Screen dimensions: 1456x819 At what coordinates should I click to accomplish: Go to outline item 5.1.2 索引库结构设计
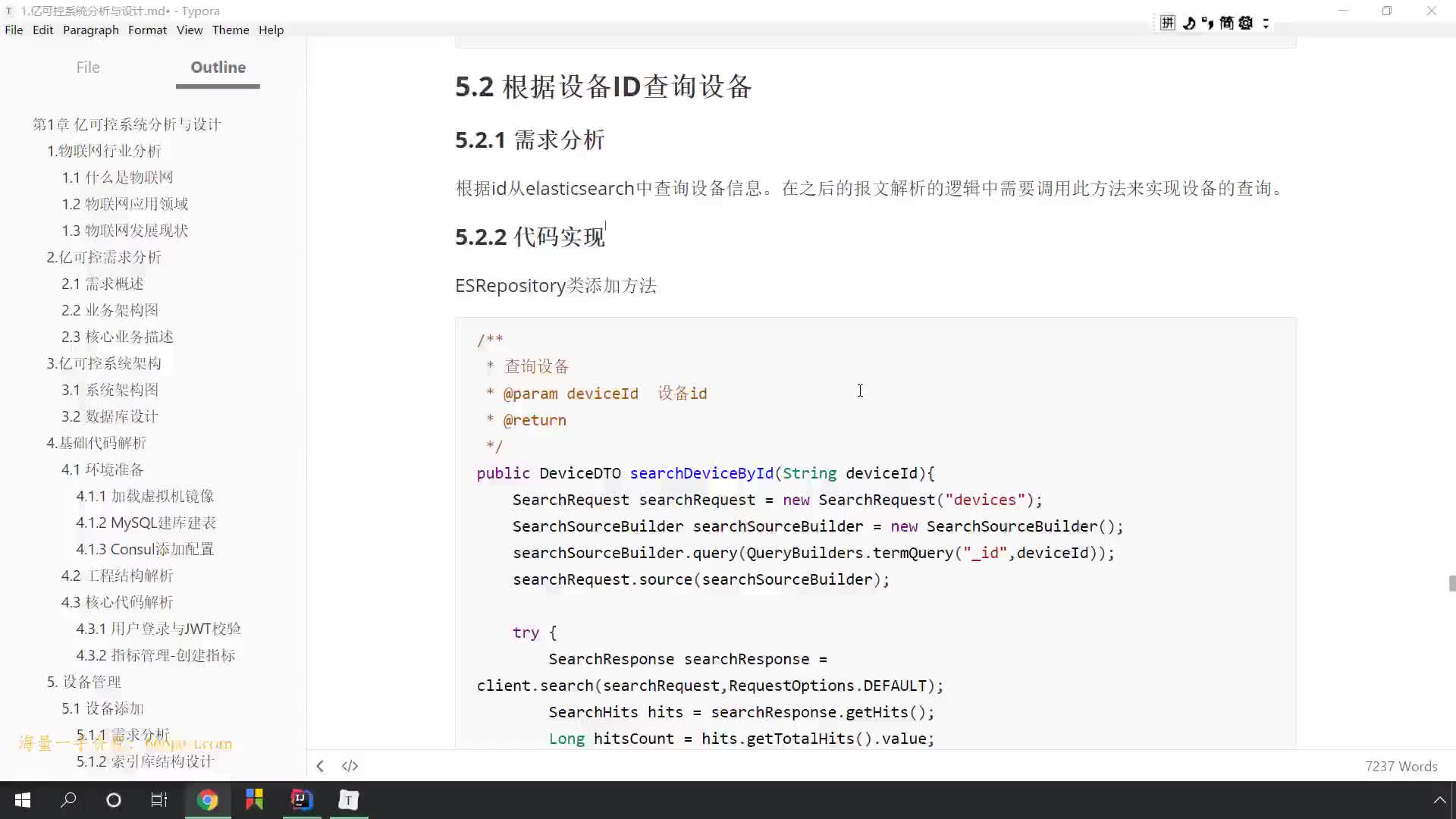(x=145, y=761)
